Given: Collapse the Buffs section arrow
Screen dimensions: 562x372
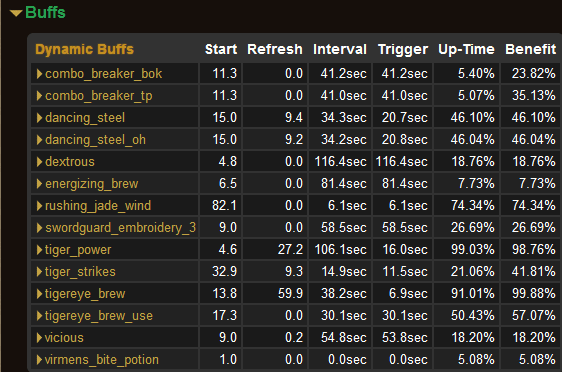Looking at the screenshot, I should point(16,13).
